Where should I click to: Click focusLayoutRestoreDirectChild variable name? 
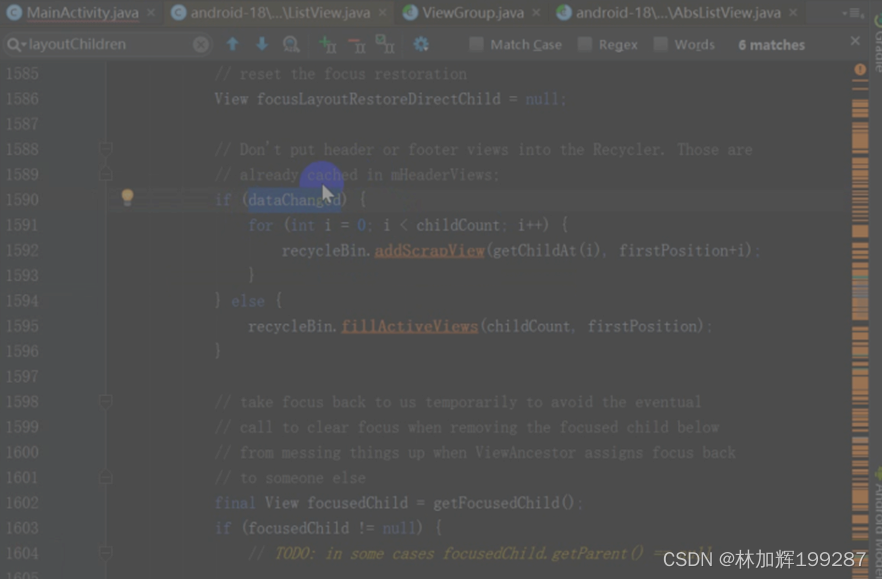[x=379, y=99]
